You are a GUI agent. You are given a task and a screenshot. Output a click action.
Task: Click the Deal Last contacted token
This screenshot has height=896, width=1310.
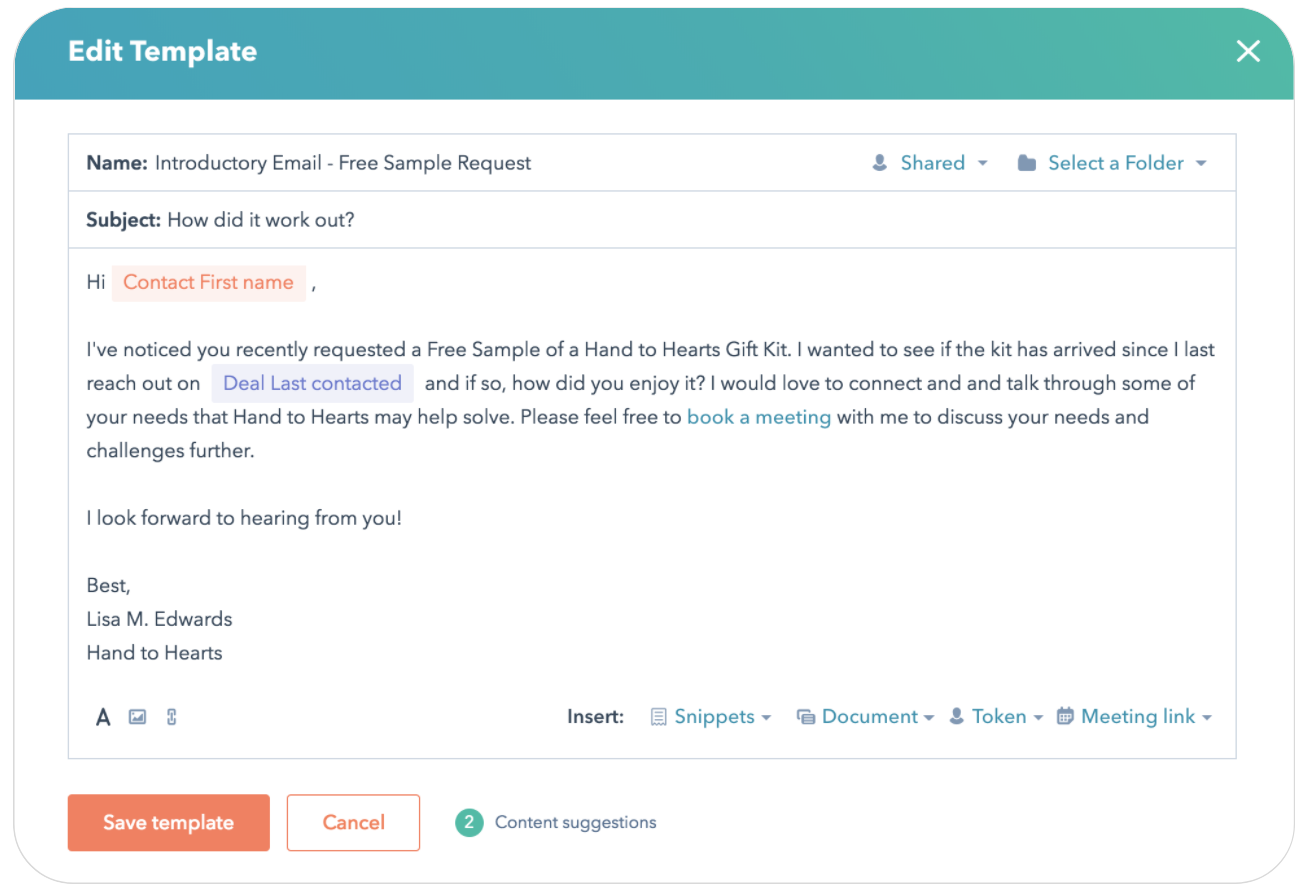(313, 383)
